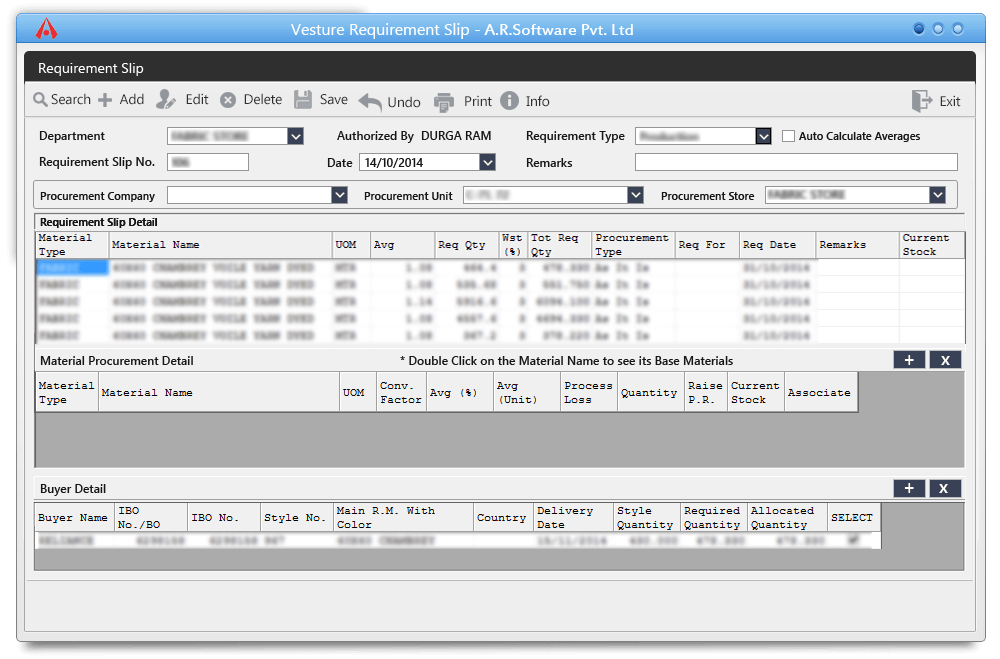
Task: Click Procurement Type column header
Action: pyautogui.click(x=633, y=245)
